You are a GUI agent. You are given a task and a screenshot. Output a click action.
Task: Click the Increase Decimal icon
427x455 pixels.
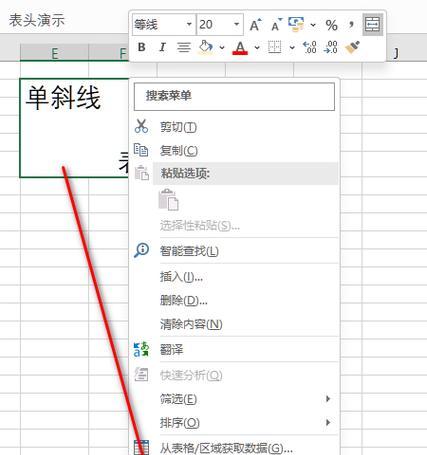pyautogui.click(x=310, y=47)
